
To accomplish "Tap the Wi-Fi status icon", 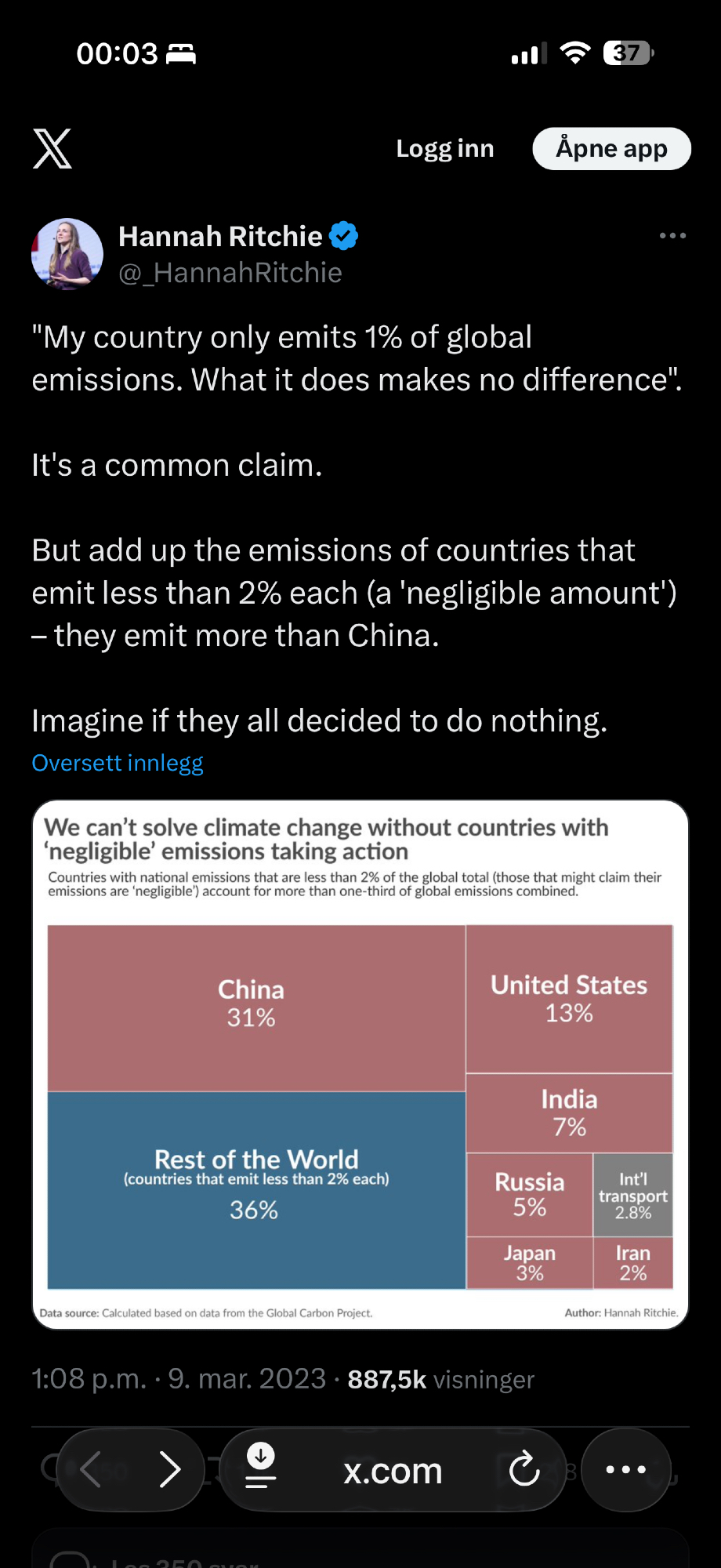I will (x=575, y=53).
